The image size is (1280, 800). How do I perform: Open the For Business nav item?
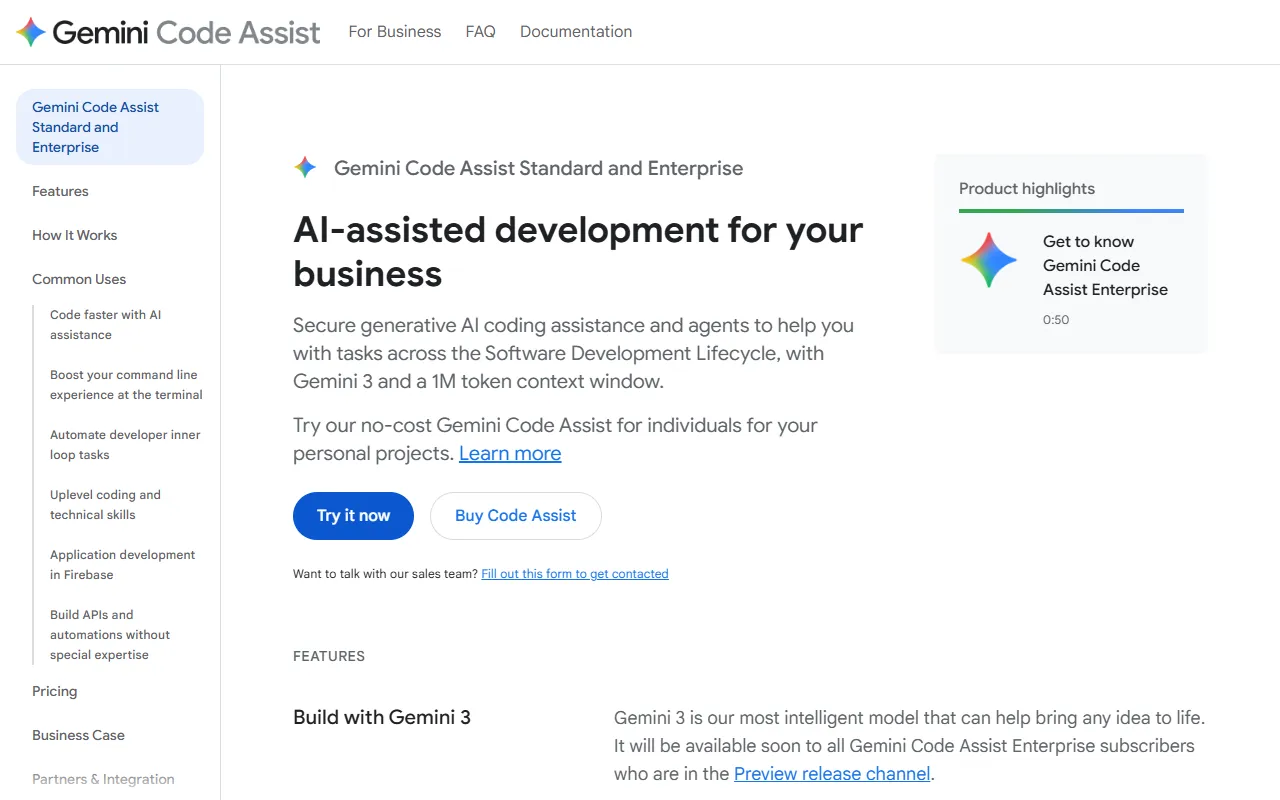[394, 32]
